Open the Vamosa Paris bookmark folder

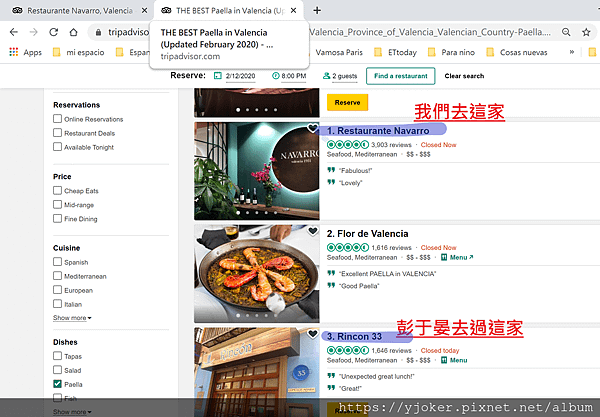pyautogui.click(x=339, y=52)
